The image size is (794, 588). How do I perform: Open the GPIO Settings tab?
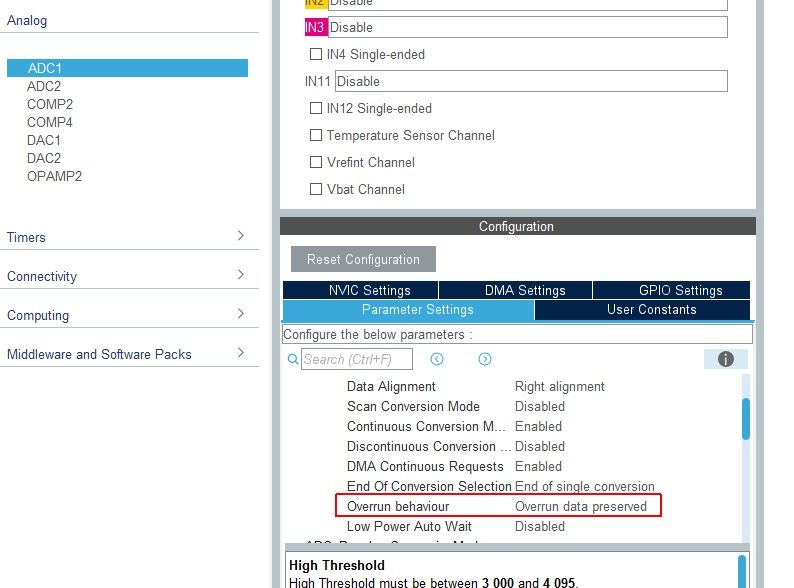click(x=671, y=290)
